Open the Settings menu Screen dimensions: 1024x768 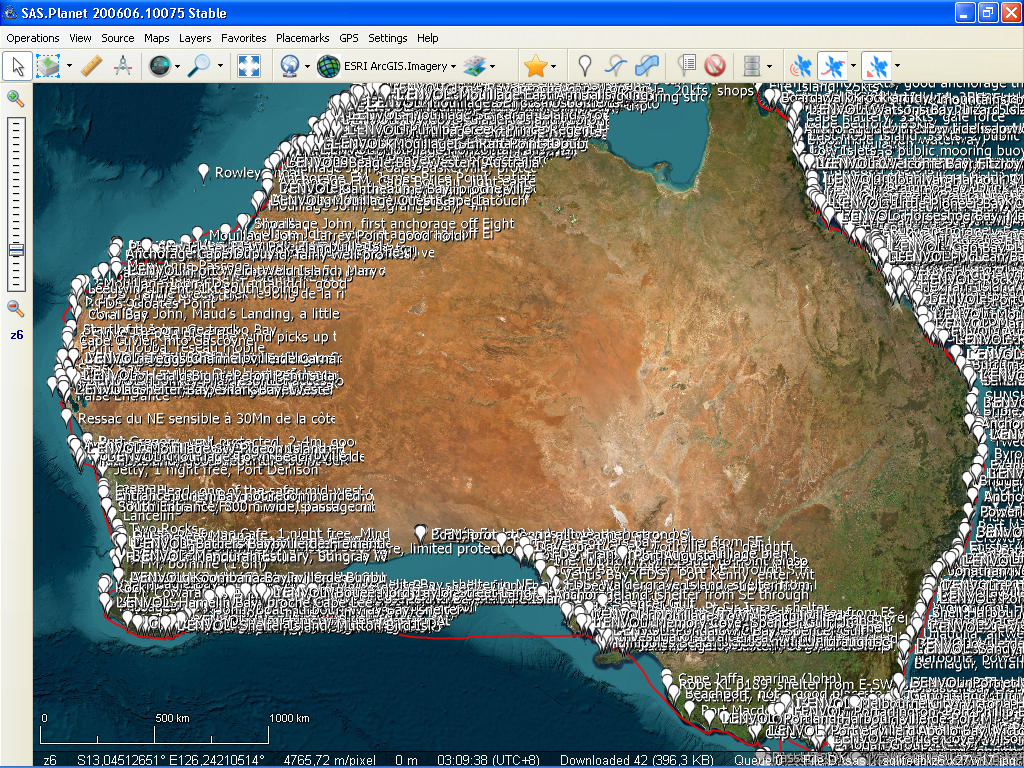(388, 38)
